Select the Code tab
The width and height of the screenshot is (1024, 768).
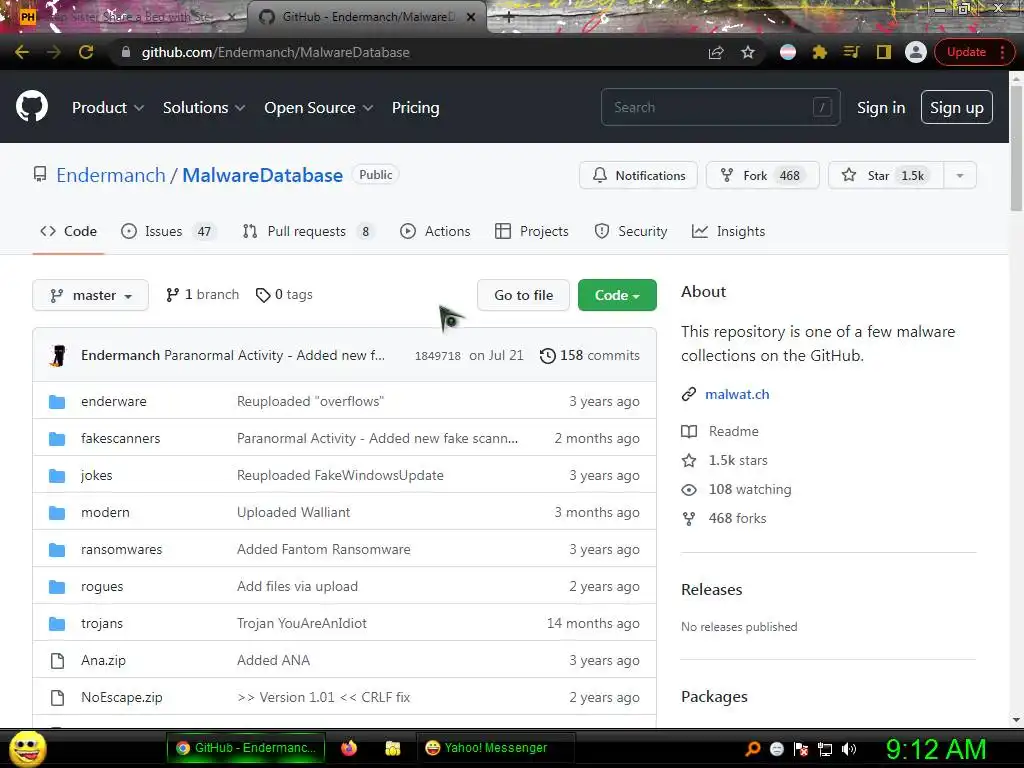(69, 231)
